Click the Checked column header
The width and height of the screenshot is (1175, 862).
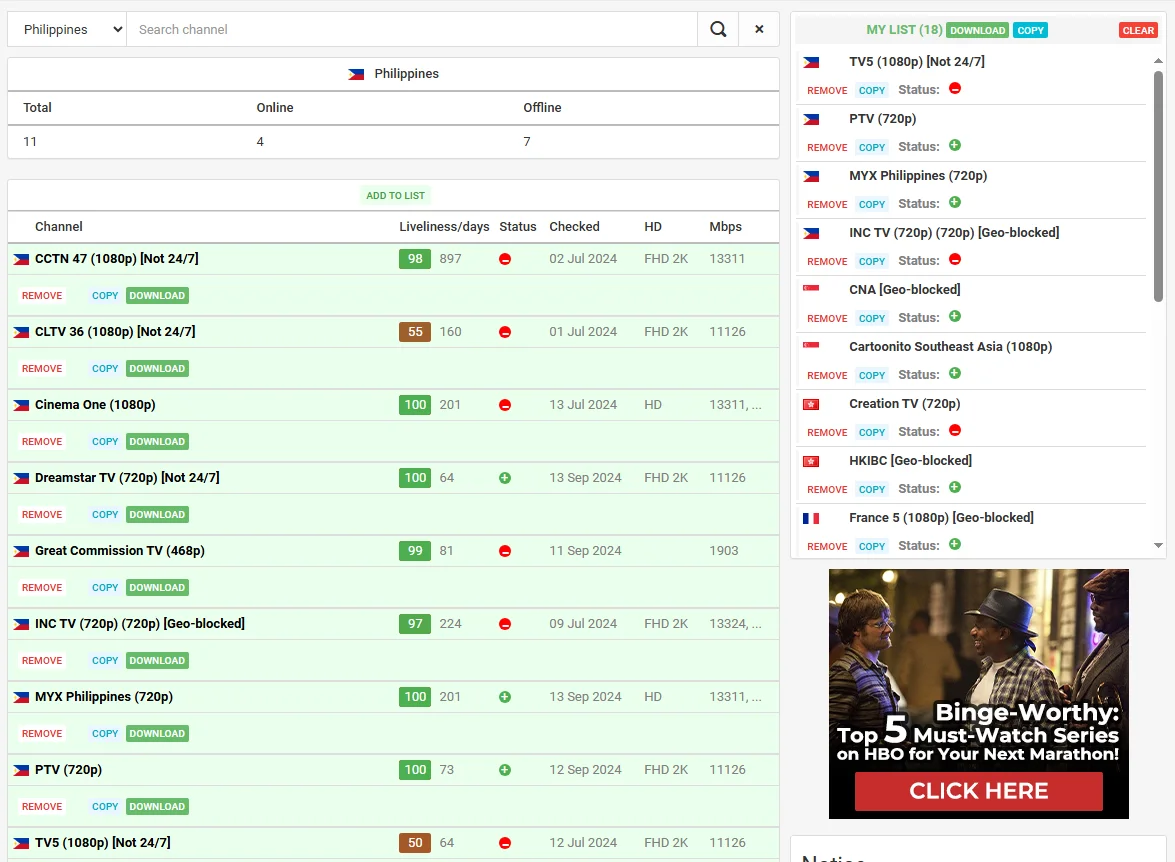[574, 226]
